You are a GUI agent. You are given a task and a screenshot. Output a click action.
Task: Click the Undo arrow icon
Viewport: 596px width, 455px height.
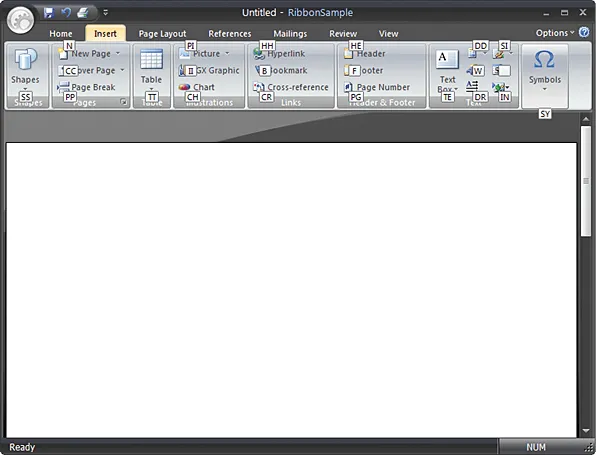coord(66,13)
